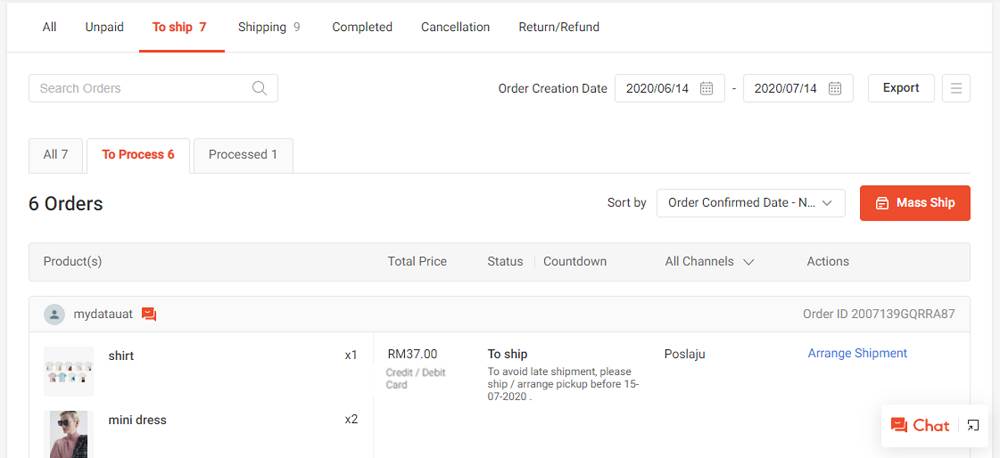Open the 2020/06/14 start date picker
The image size is (1000, 458).
pyautogui.click(x=670, y=88)
